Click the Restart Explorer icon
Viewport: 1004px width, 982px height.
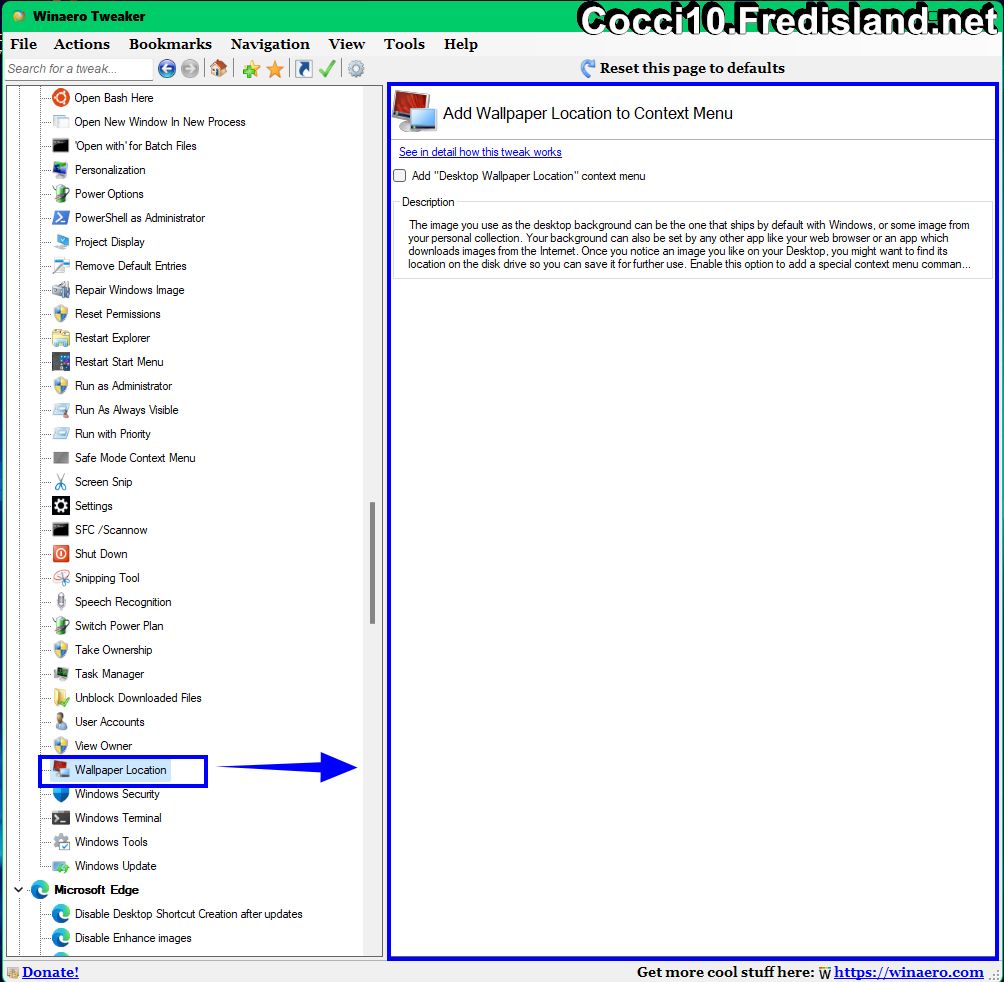[61, 338]
